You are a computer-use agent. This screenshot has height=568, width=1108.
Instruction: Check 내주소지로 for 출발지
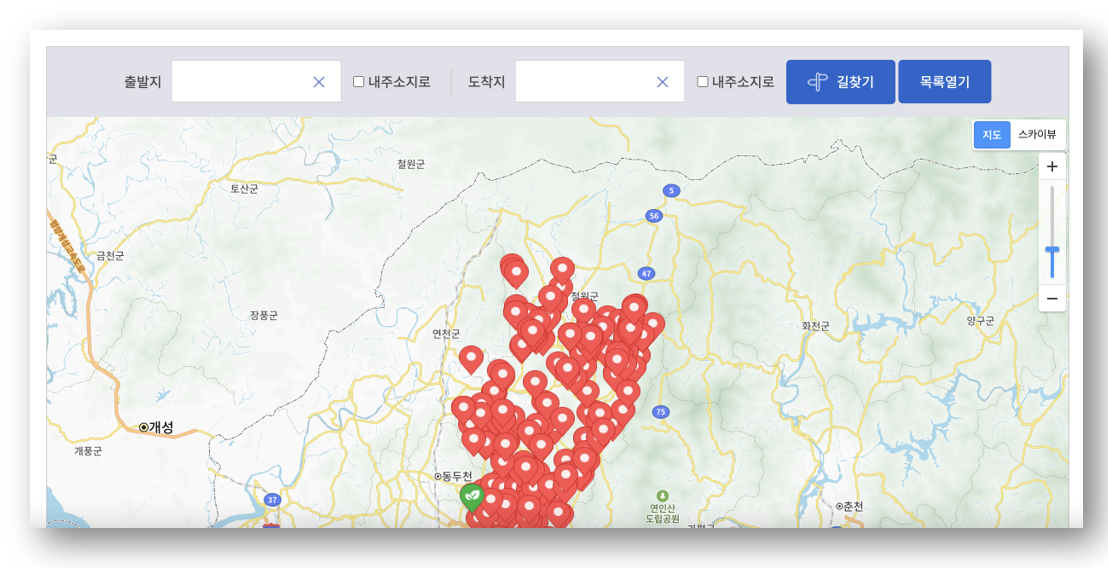tap(359, 82)
